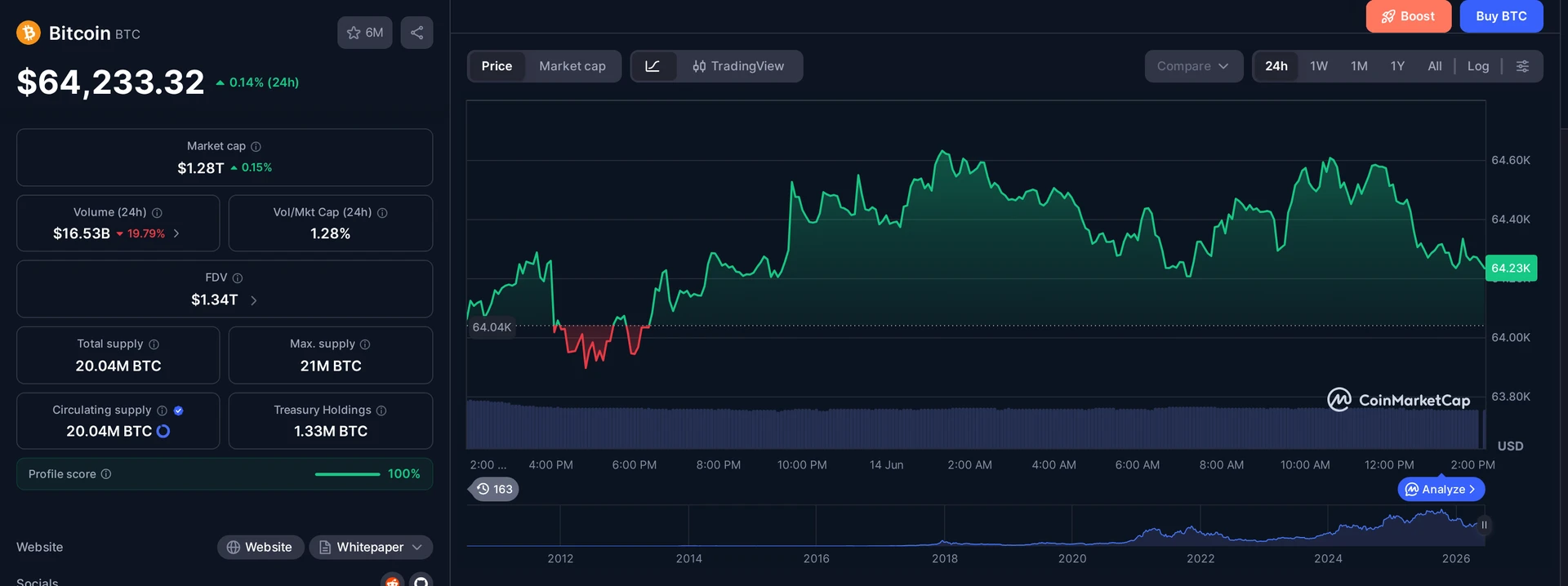The height and width of the screenshot is (586, 1568).
Task: Select the line chart view icon
Action: pos(653,66)
